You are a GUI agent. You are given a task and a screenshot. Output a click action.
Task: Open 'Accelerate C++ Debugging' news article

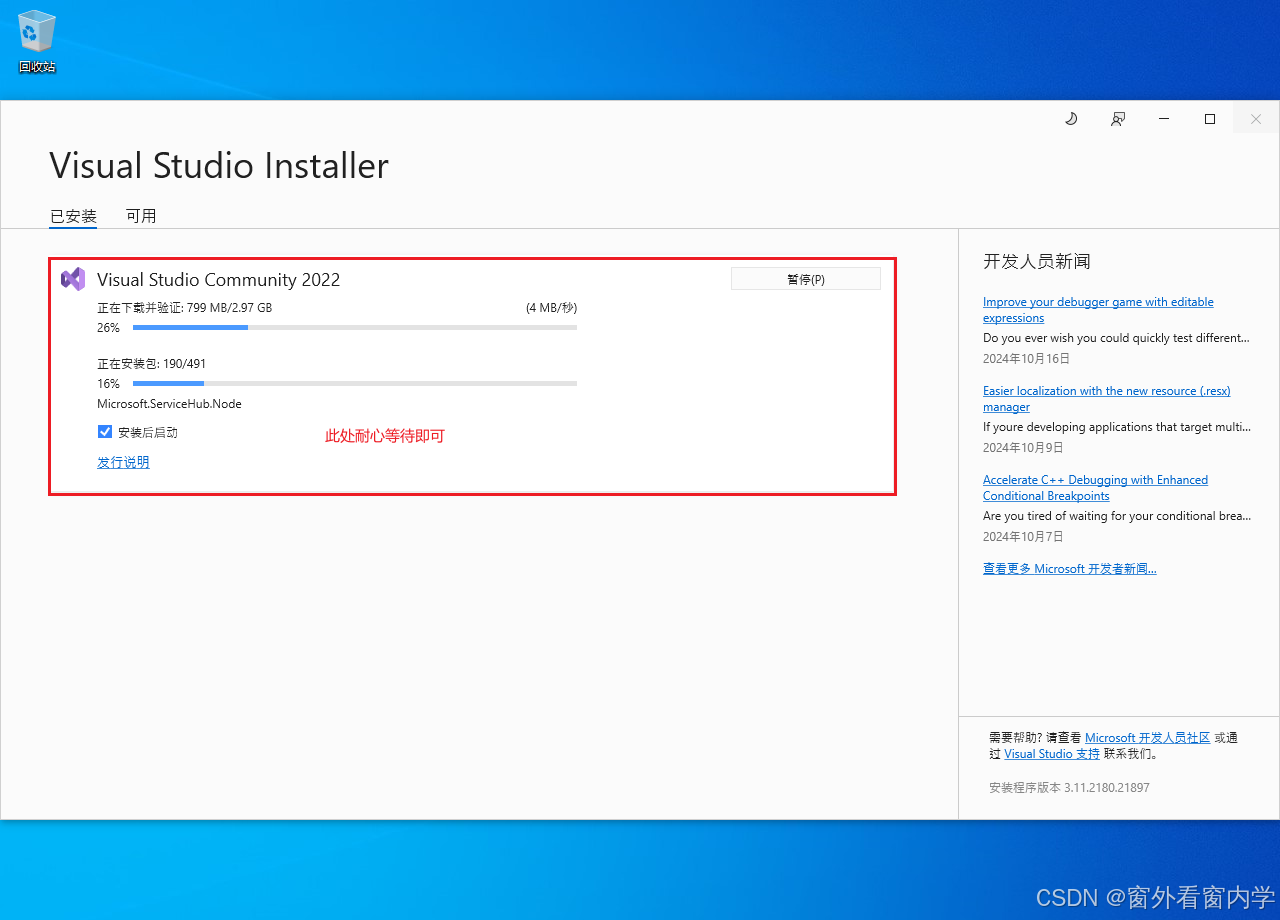click(1095, 488)
